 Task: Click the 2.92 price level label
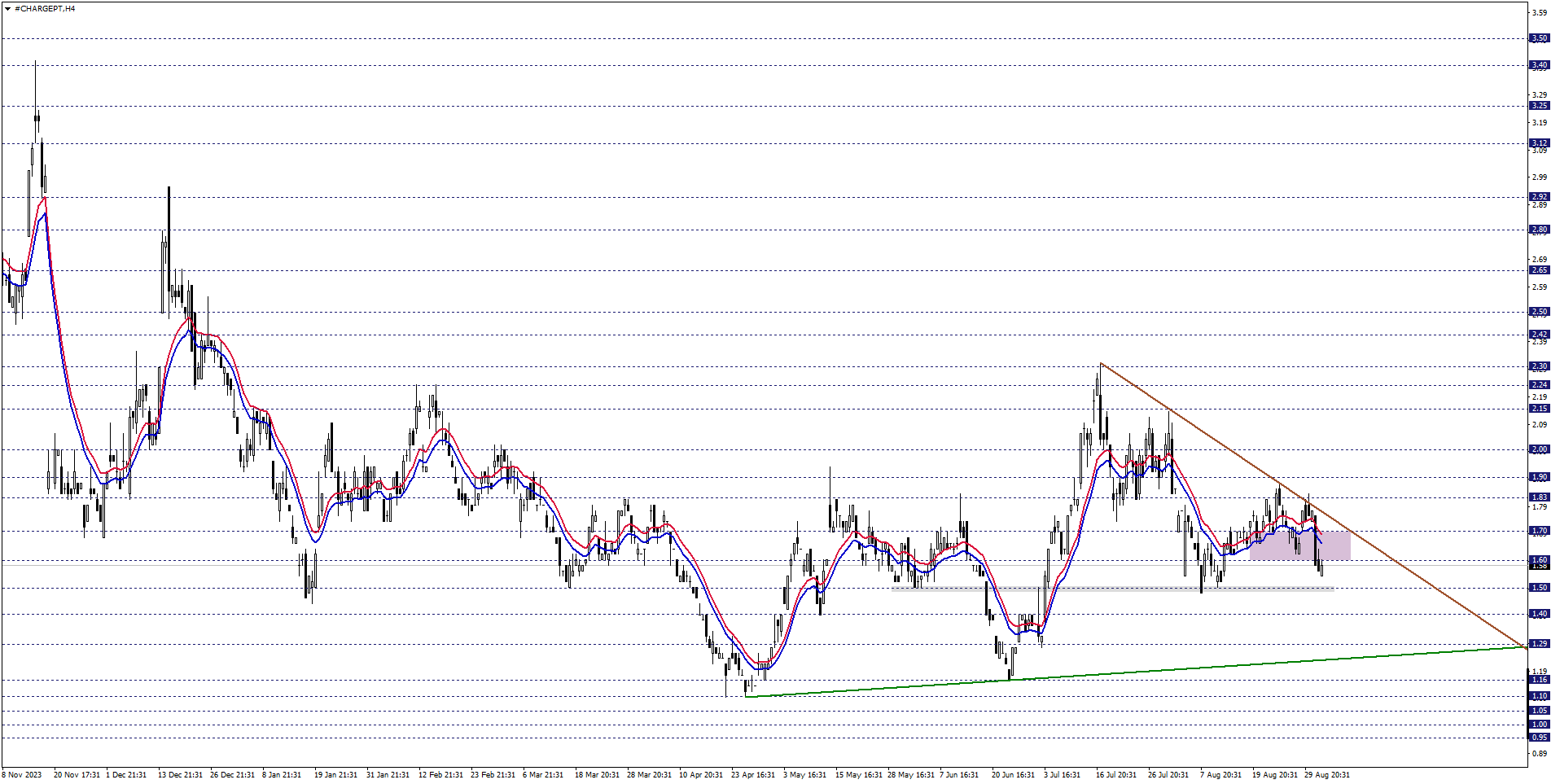[x=1539, y=197]
